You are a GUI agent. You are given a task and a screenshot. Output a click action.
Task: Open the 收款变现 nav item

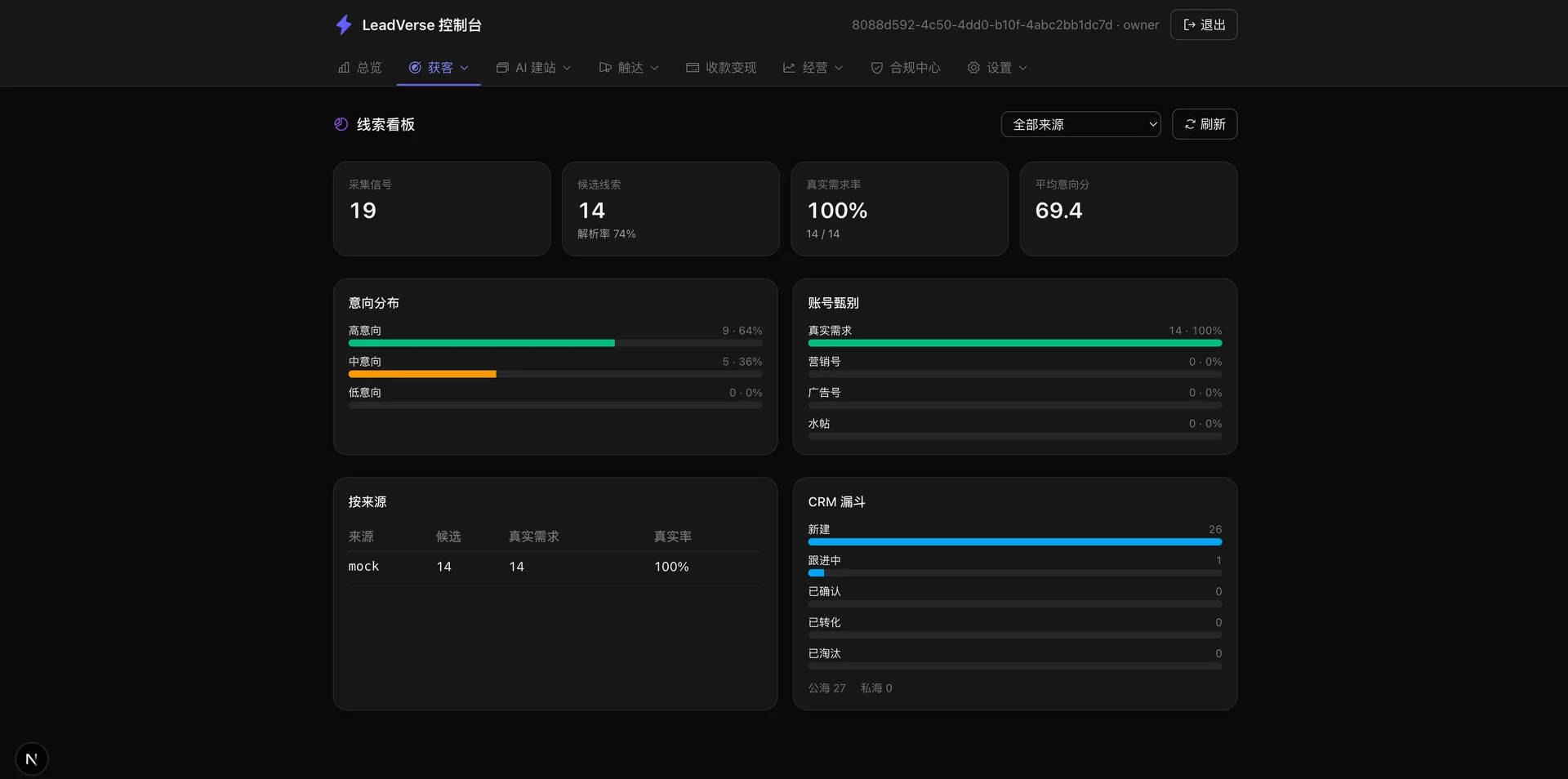click(x=721, y=68)
